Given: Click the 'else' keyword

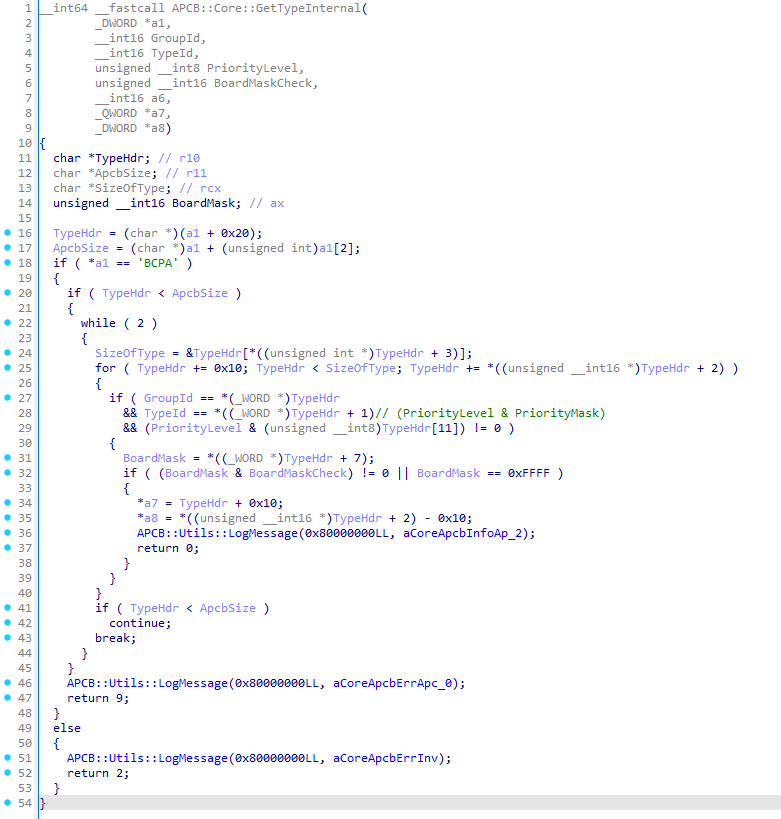Looking at the screenshot, I should coord(67,728).
